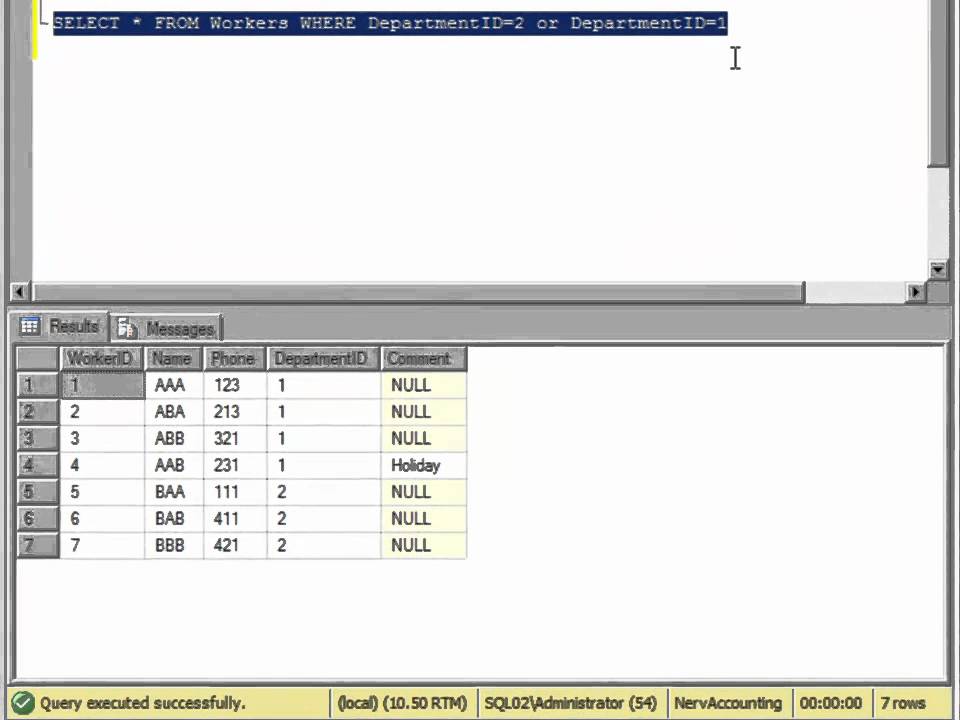
Task: Click the Name cell ABB
Action: point(174,438)
